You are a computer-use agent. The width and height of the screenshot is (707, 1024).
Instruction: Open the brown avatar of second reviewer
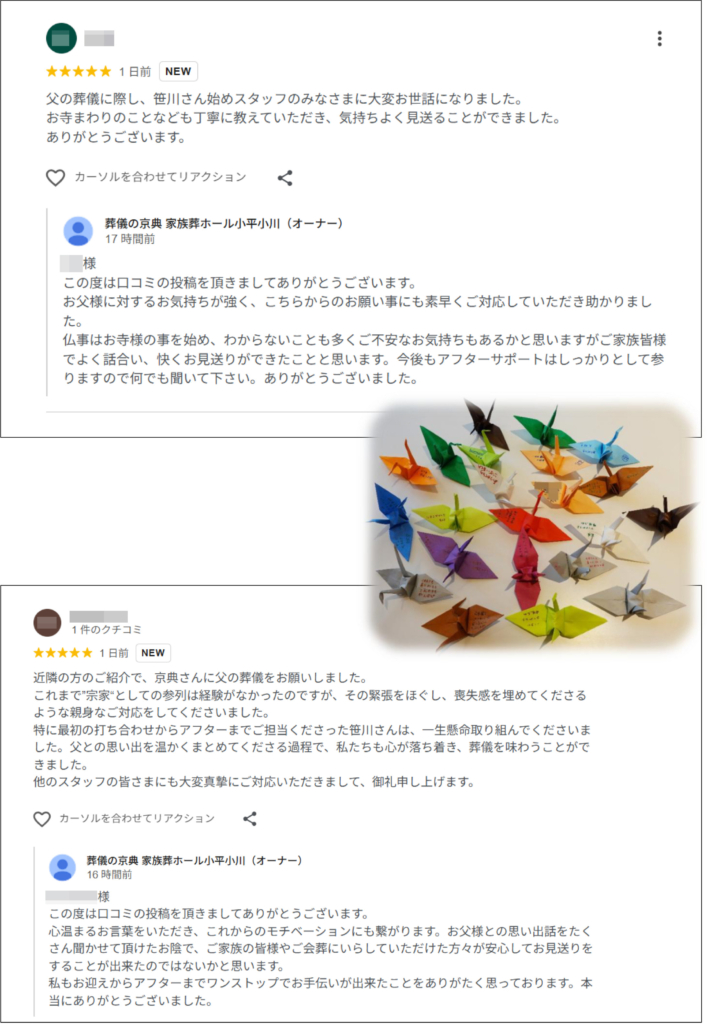tap(47, 623)
